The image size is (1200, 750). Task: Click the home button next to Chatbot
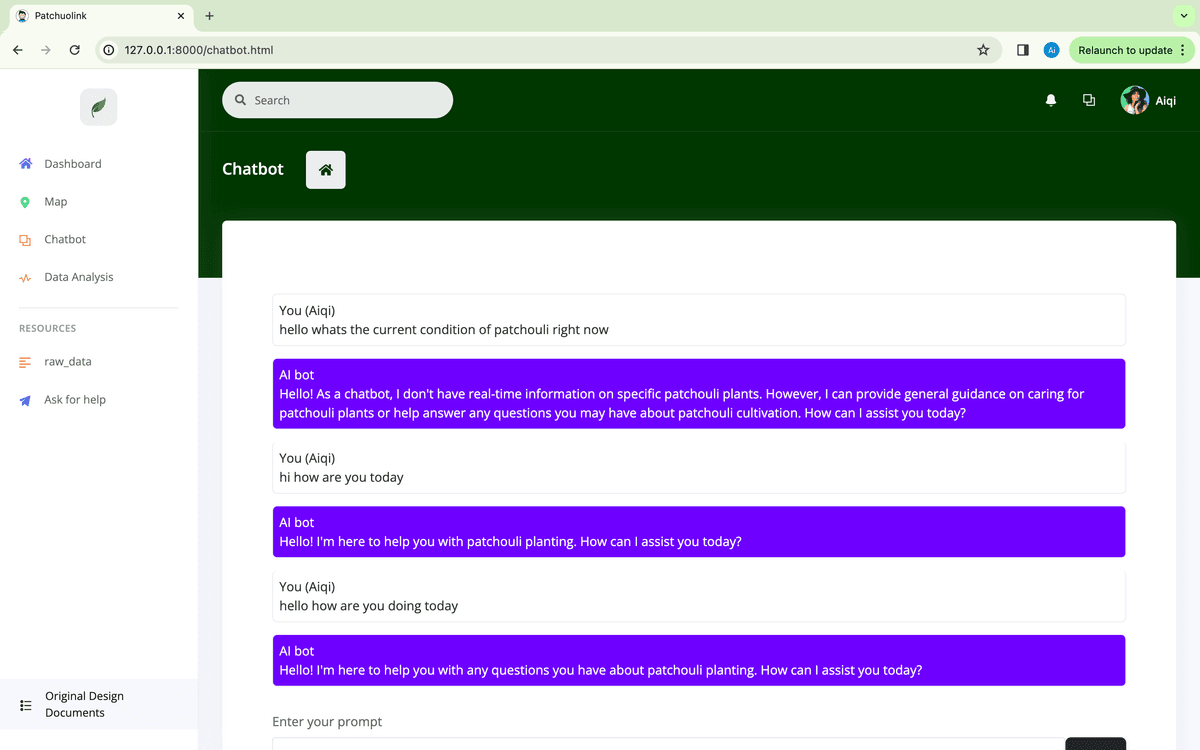(325, 170)
